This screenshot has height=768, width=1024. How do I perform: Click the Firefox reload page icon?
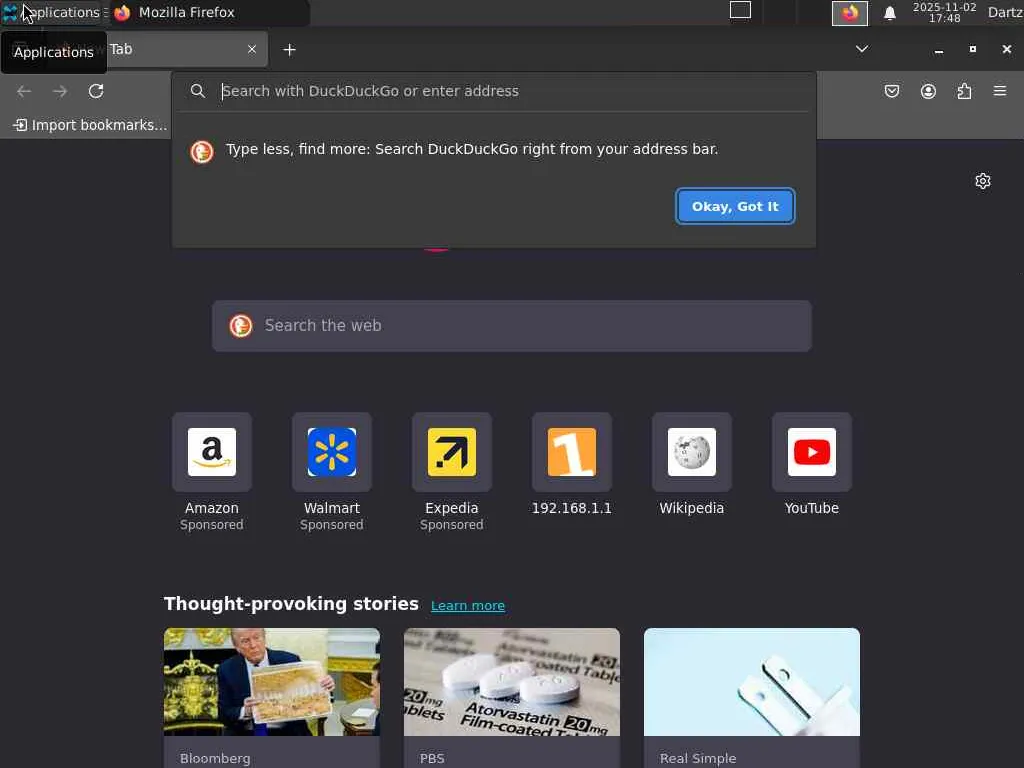[96, 91]
